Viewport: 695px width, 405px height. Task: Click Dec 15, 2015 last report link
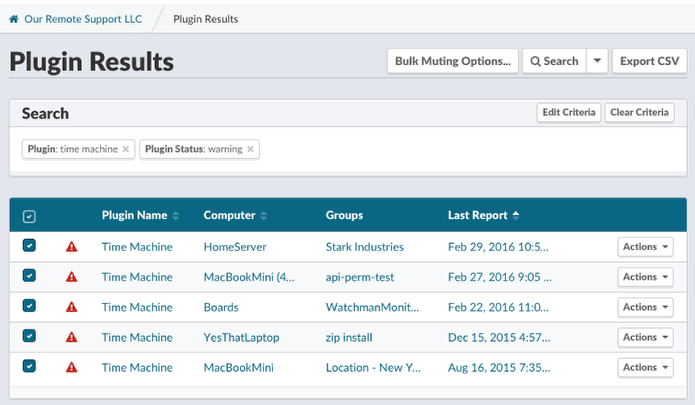click(x=499, y=337)
